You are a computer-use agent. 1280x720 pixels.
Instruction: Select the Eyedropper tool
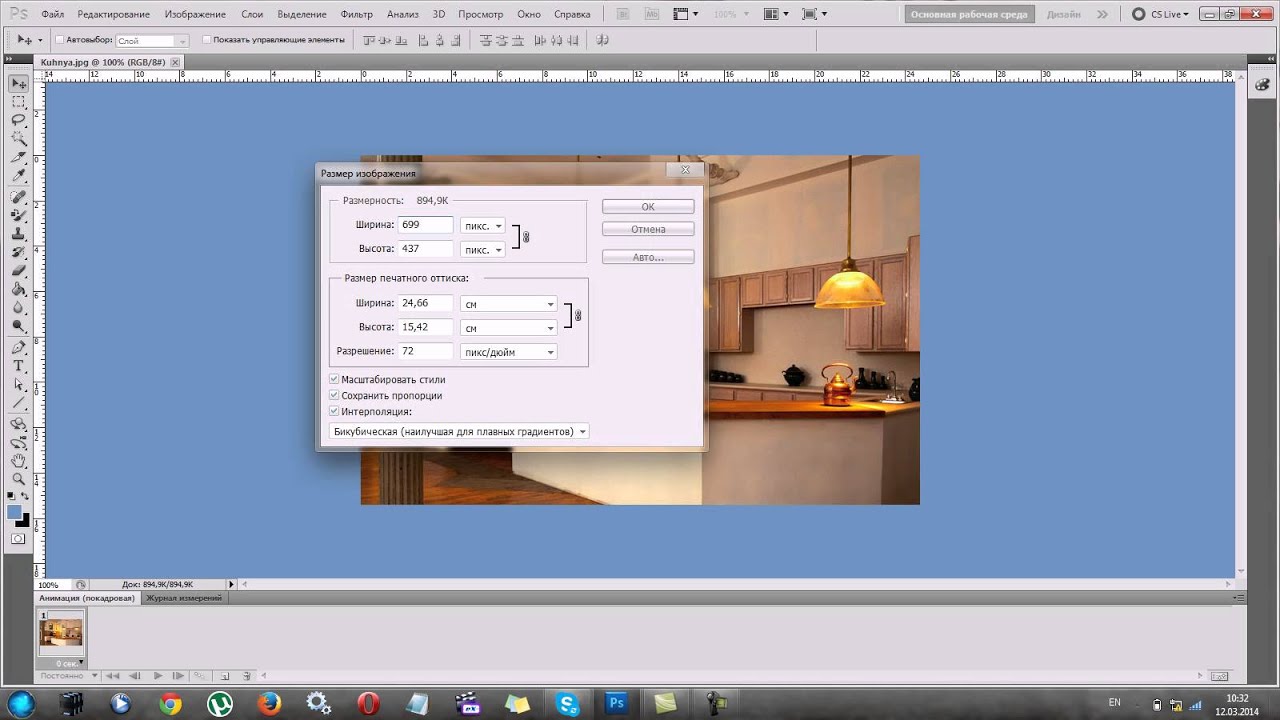pos(18,176)
